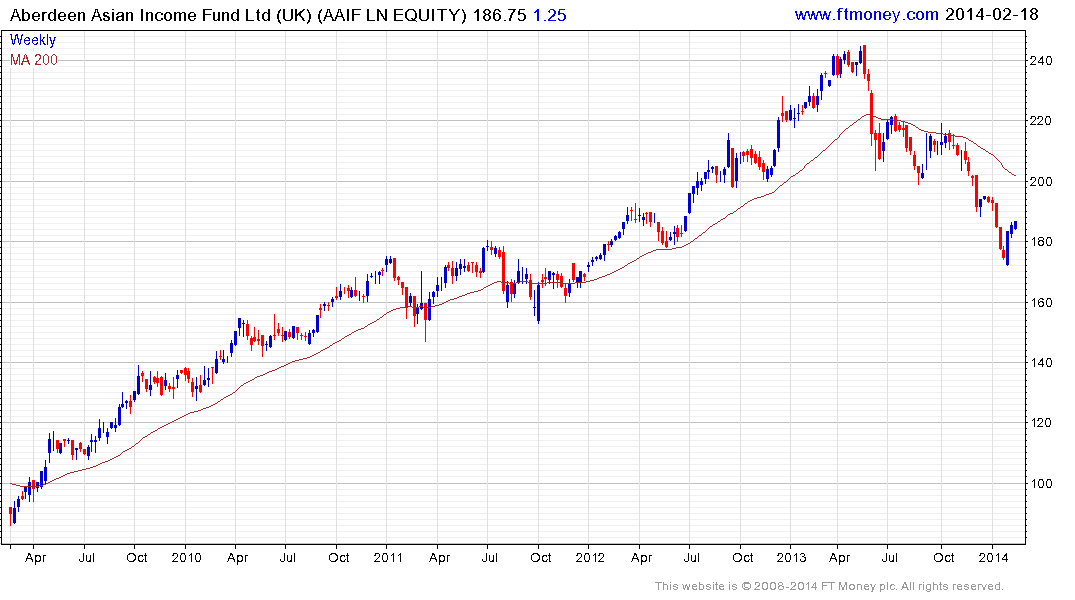Click the 180 y-axis label
1075x600 pixels.
1041,241
